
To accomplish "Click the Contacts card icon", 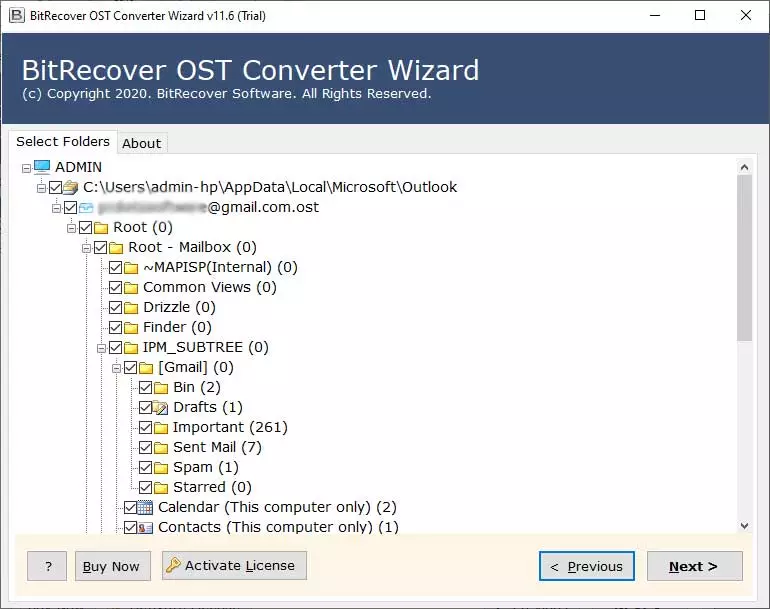I will [145, 527].
